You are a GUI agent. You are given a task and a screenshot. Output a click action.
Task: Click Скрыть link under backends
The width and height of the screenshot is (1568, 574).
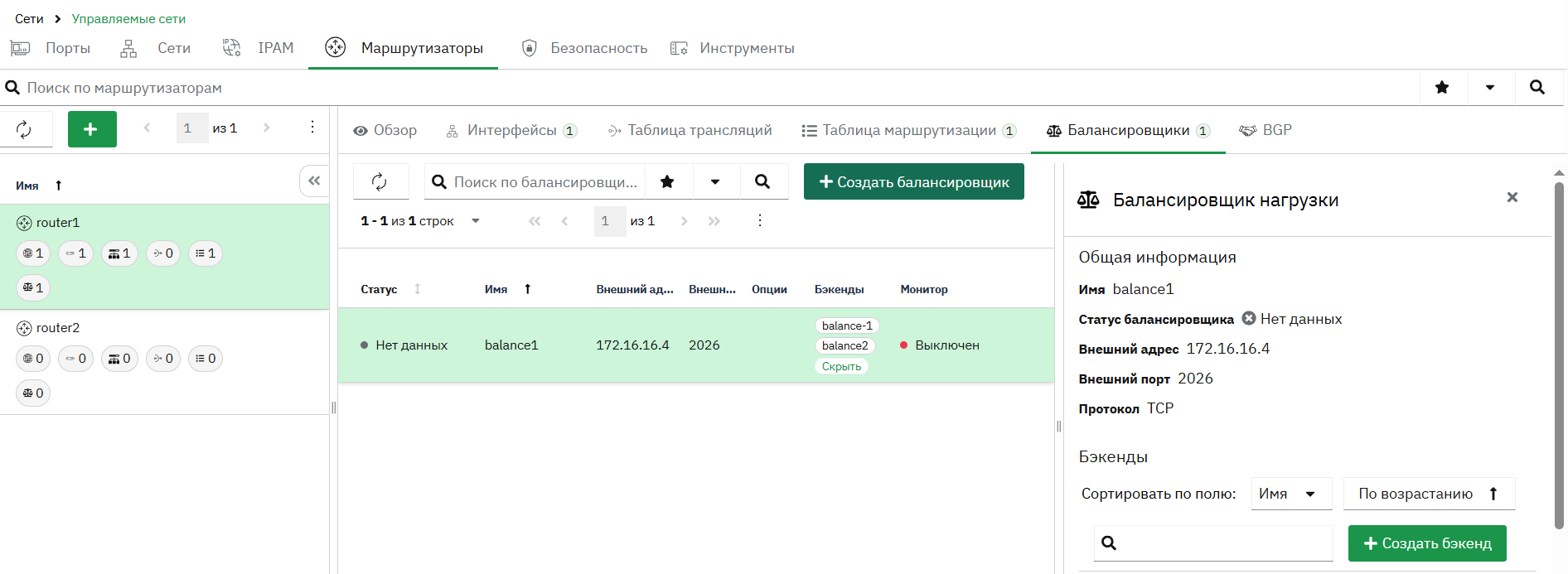pos(841,366)
